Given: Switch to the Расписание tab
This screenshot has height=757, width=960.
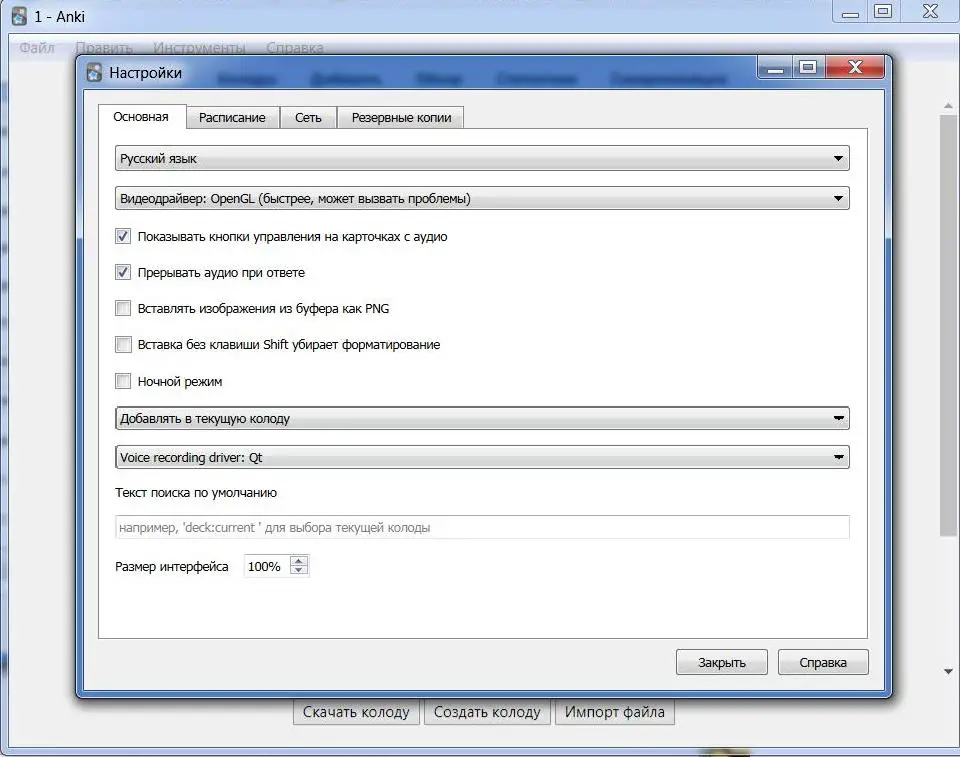Looking at the screenshot, I should [x=232, y=118].
